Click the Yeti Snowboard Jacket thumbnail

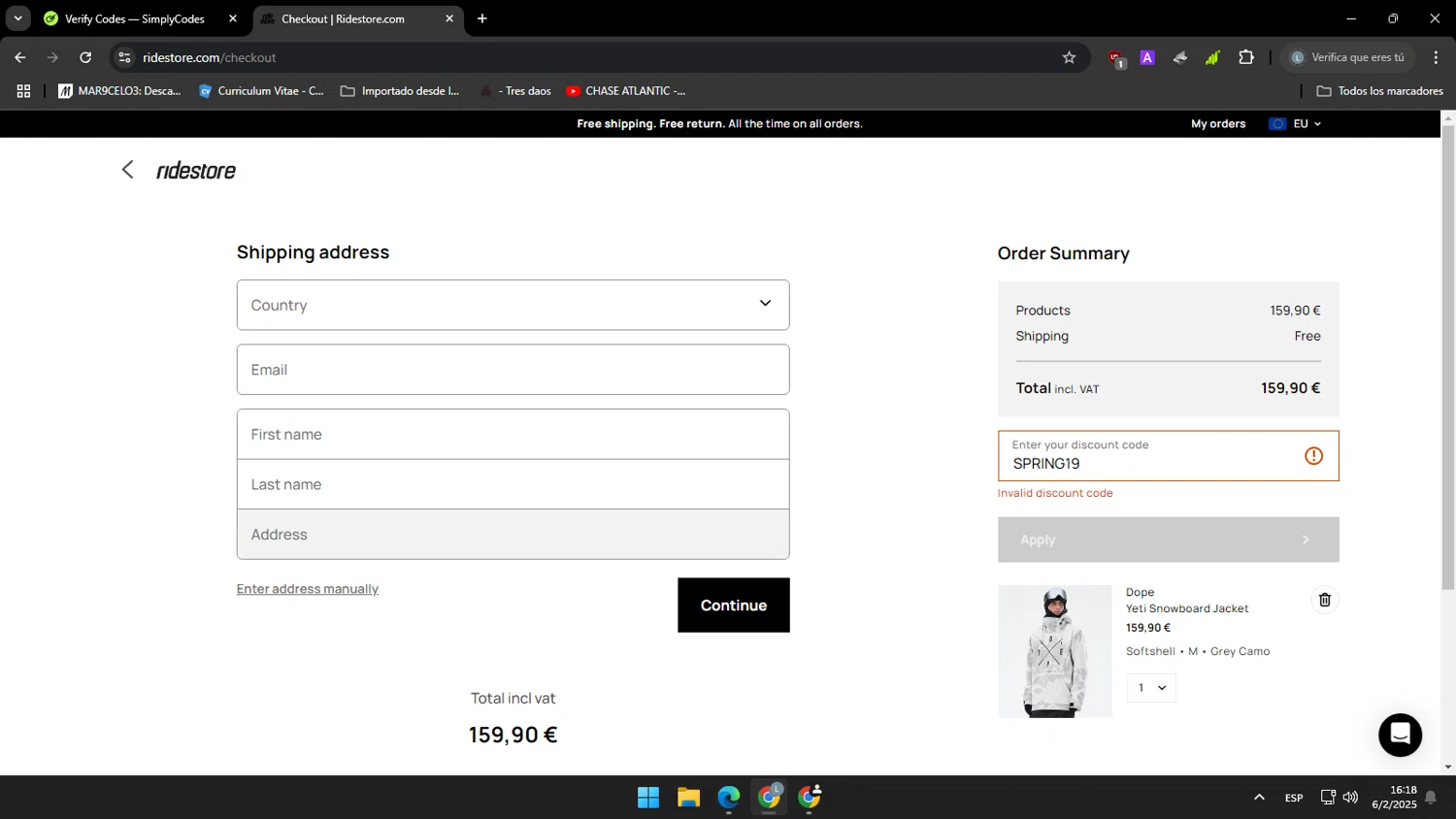(x=1055, y=651)
